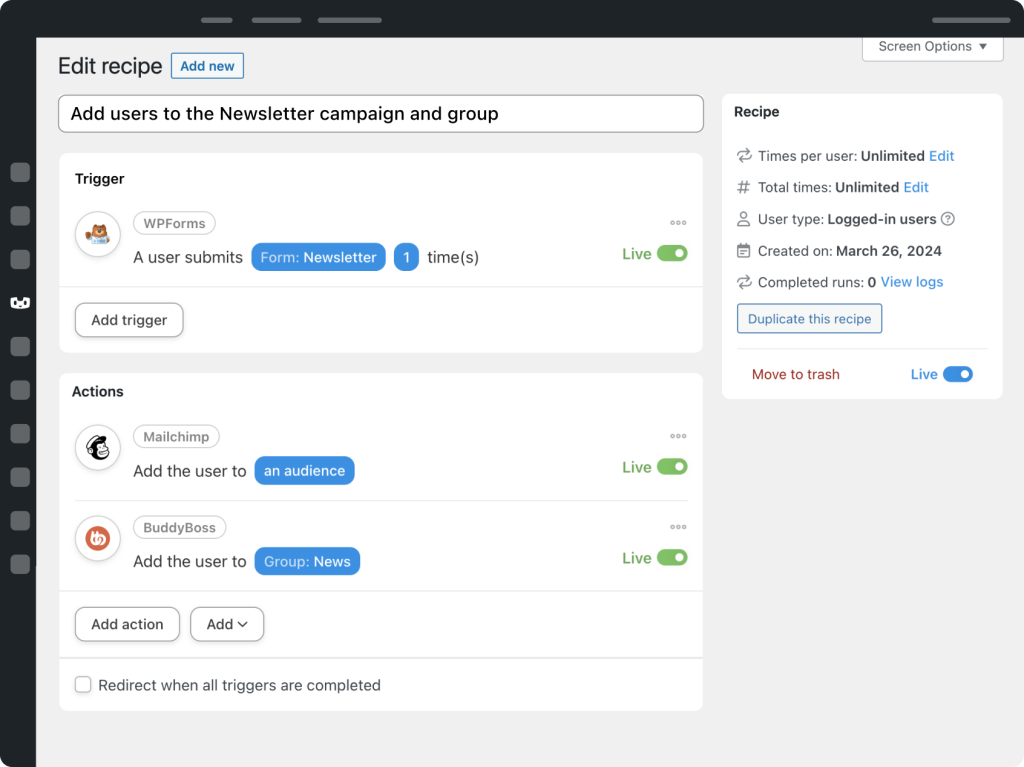The image size is (1024, 767).
Task: Open the Uncanny Automator sidebar icon
Action: click(20, 302)
